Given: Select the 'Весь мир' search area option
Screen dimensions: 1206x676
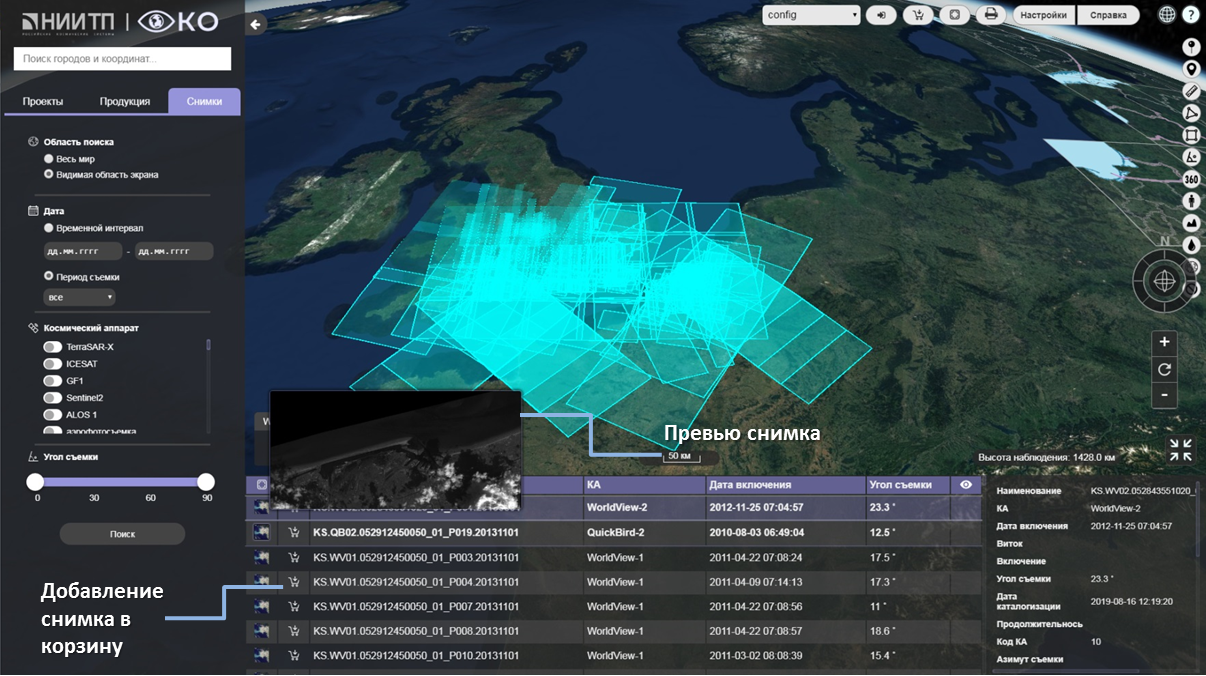Looking at the screenshot, I should 49,159.
